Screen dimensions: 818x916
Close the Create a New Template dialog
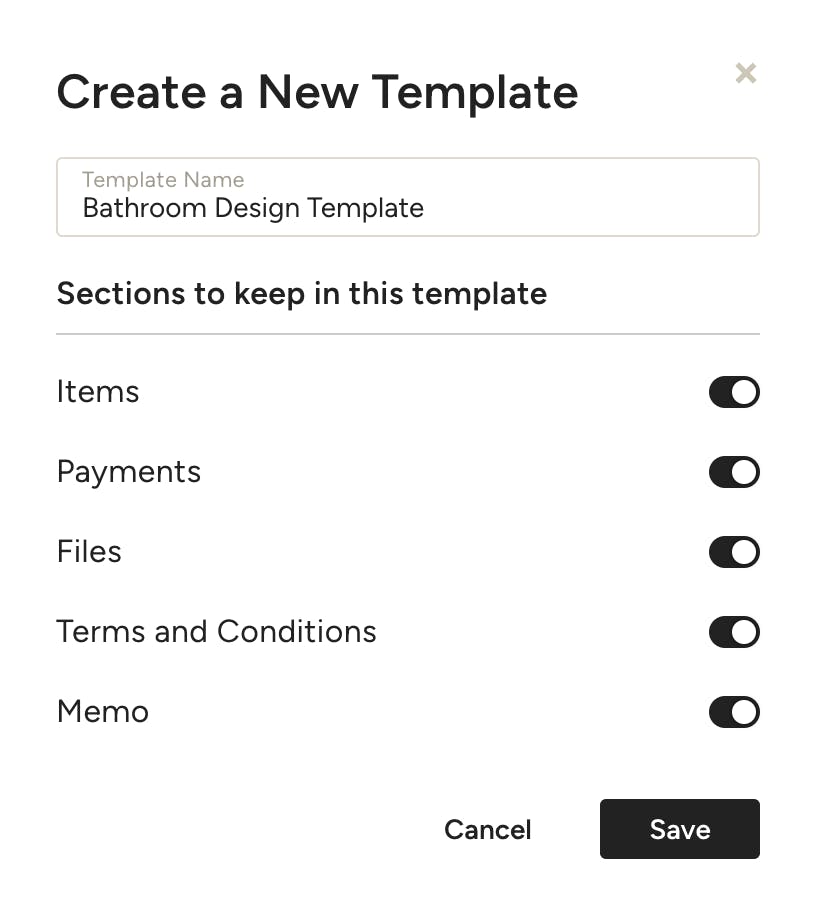pos(745,73)
